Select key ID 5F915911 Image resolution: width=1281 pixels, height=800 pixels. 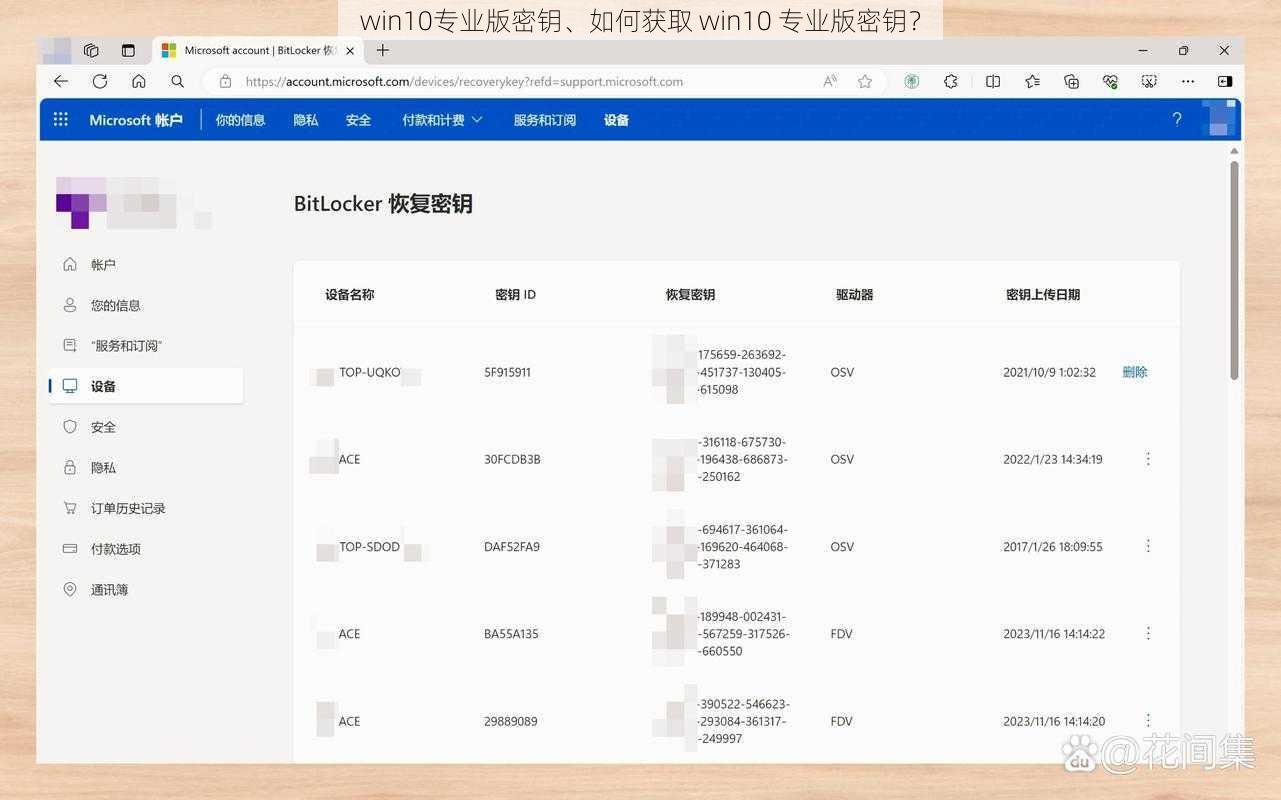(x=508, y=372)
